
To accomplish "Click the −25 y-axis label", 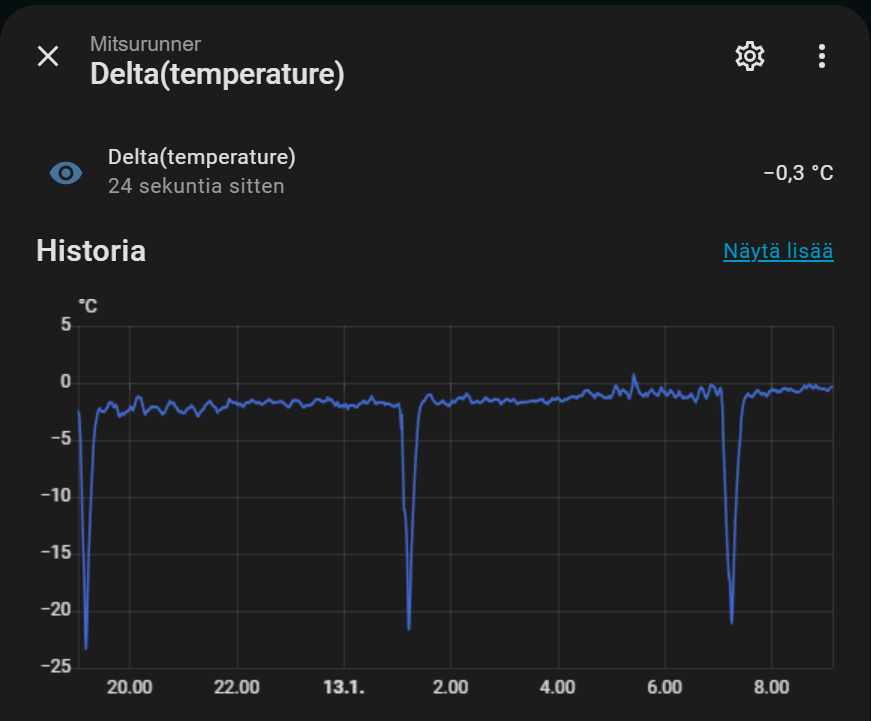I will click(x=56, y=667).
